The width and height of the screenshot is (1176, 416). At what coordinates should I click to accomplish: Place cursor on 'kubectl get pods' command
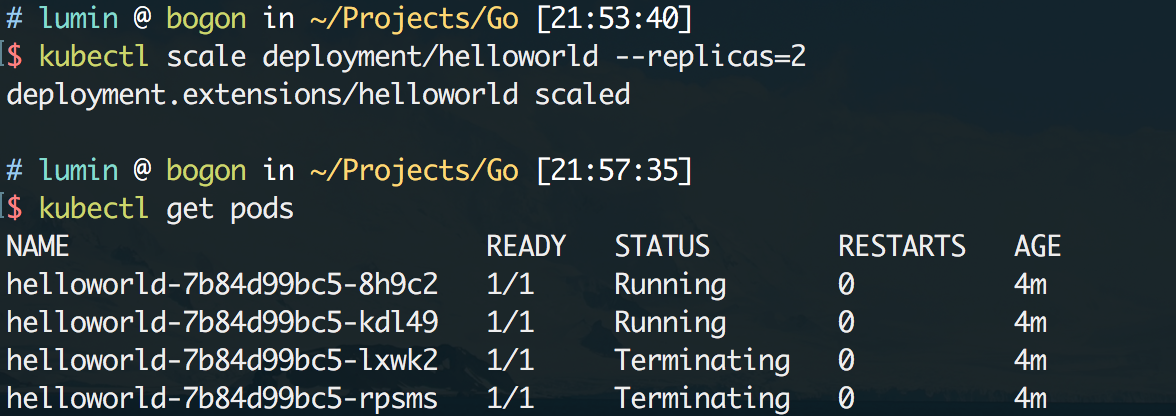166,208
